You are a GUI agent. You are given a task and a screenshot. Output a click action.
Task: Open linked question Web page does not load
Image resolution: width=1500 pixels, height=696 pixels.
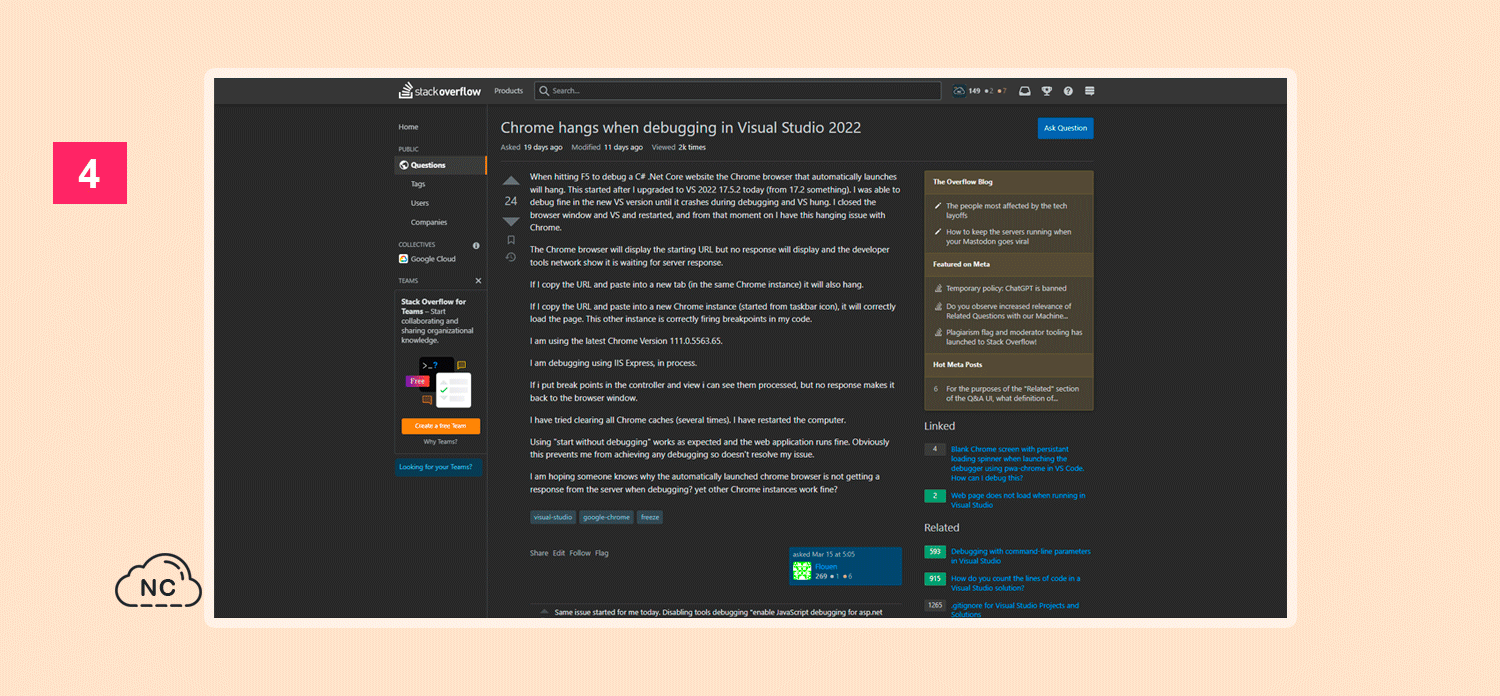1018,500
